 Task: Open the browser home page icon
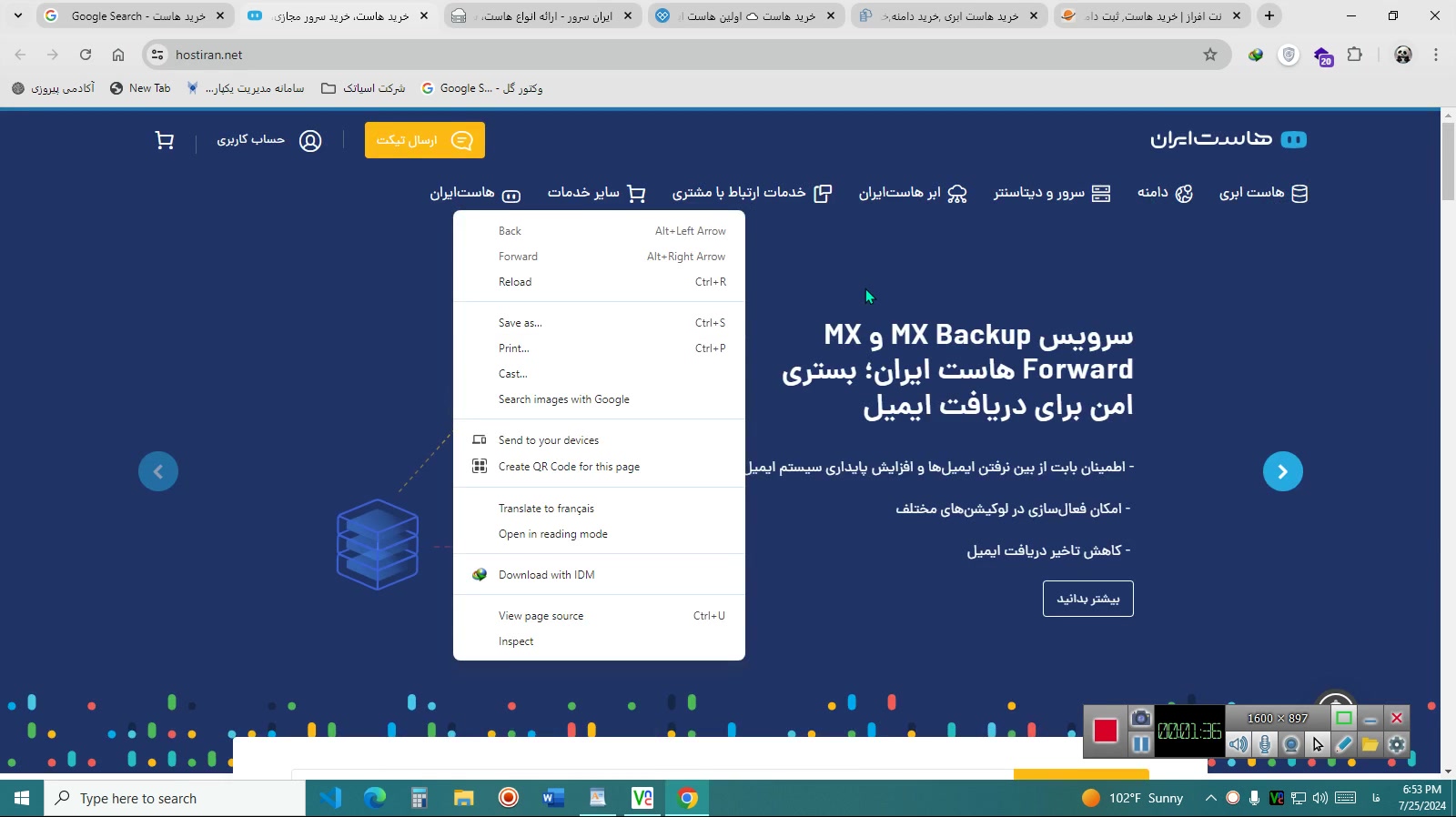point(118,55)
